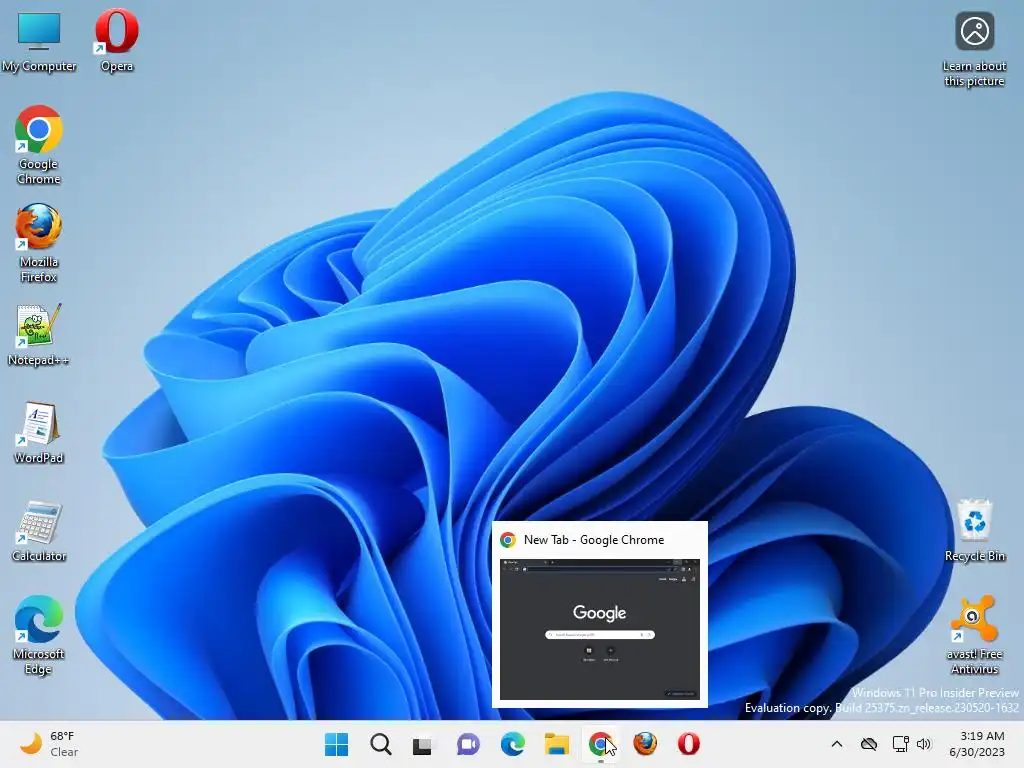Open the Chat app on the taskbar

(x=468, y=744)
